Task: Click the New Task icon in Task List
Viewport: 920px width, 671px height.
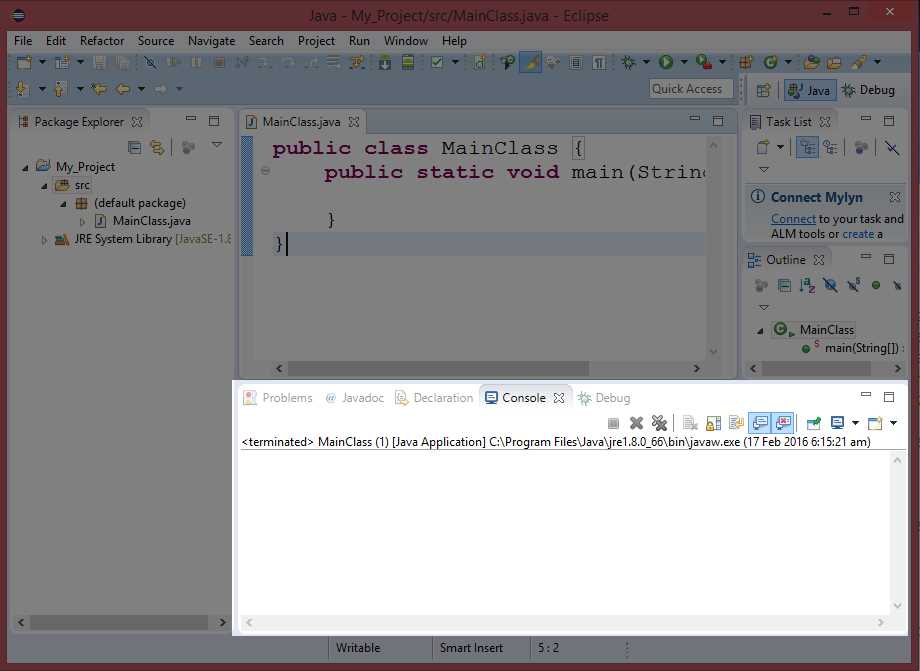Action: 763,147
